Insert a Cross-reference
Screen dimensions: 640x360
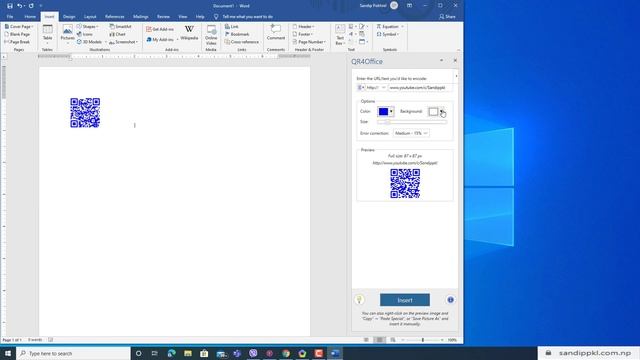[x=242, y=42]
